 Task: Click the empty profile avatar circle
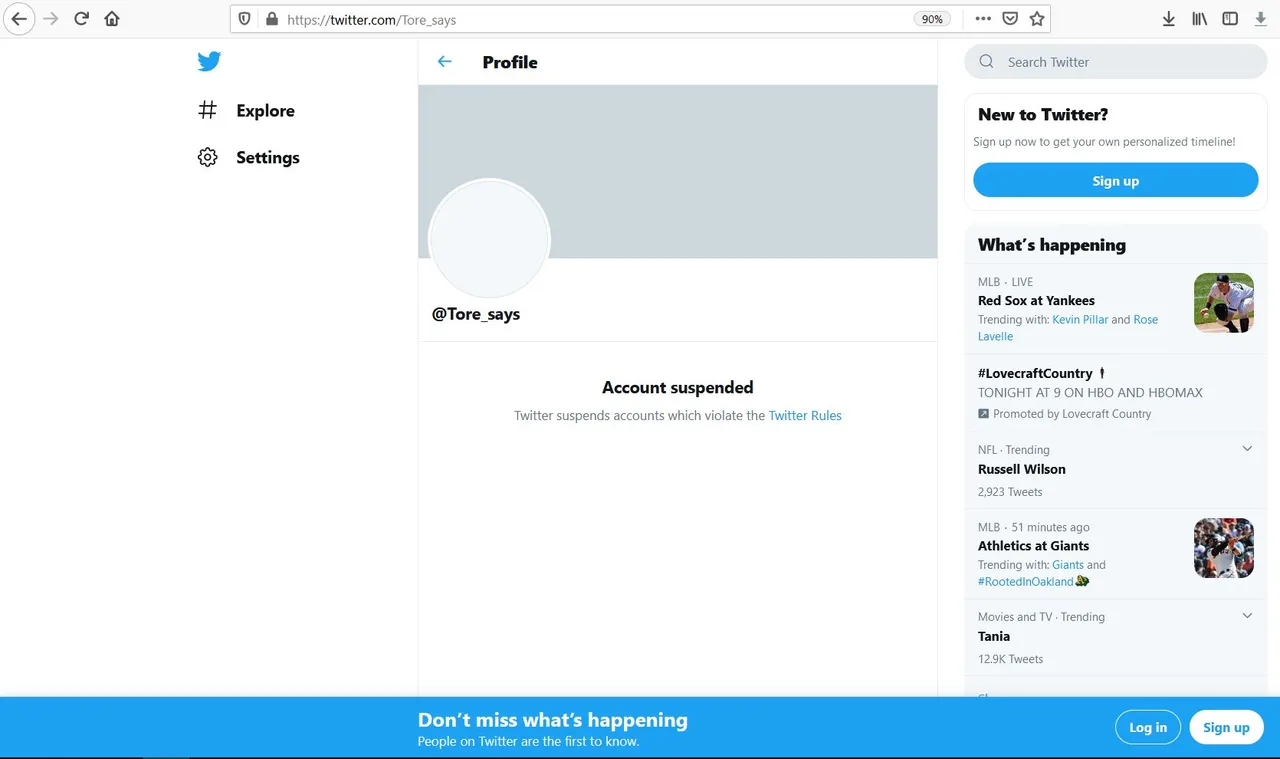(489, 239)
